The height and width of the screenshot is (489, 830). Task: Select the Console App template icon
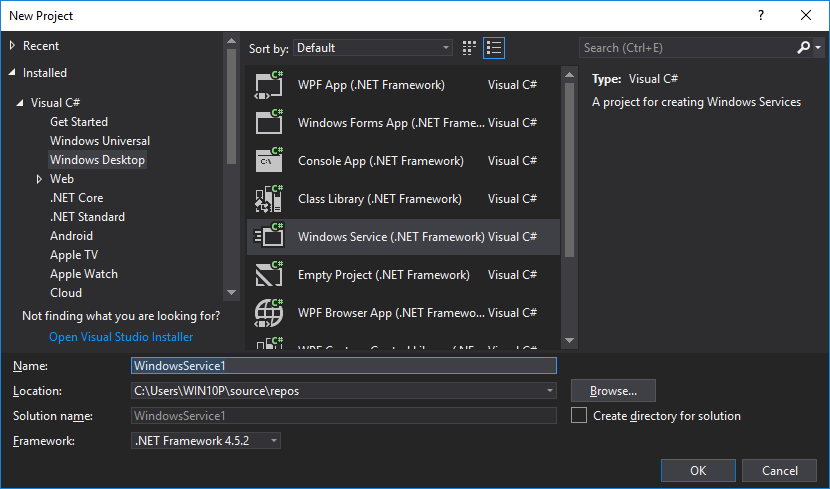click(269, 161)
